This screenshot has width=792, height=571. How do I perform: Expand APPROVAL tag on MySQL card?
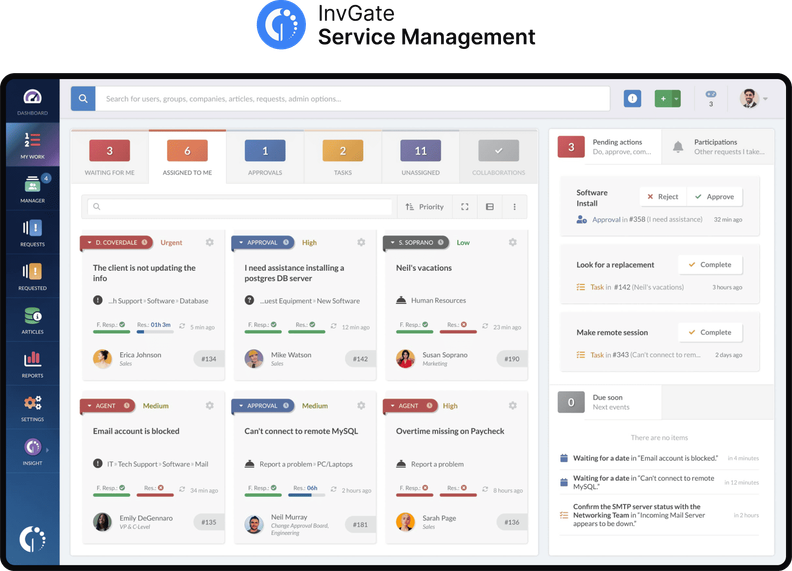tap(263, 405)
